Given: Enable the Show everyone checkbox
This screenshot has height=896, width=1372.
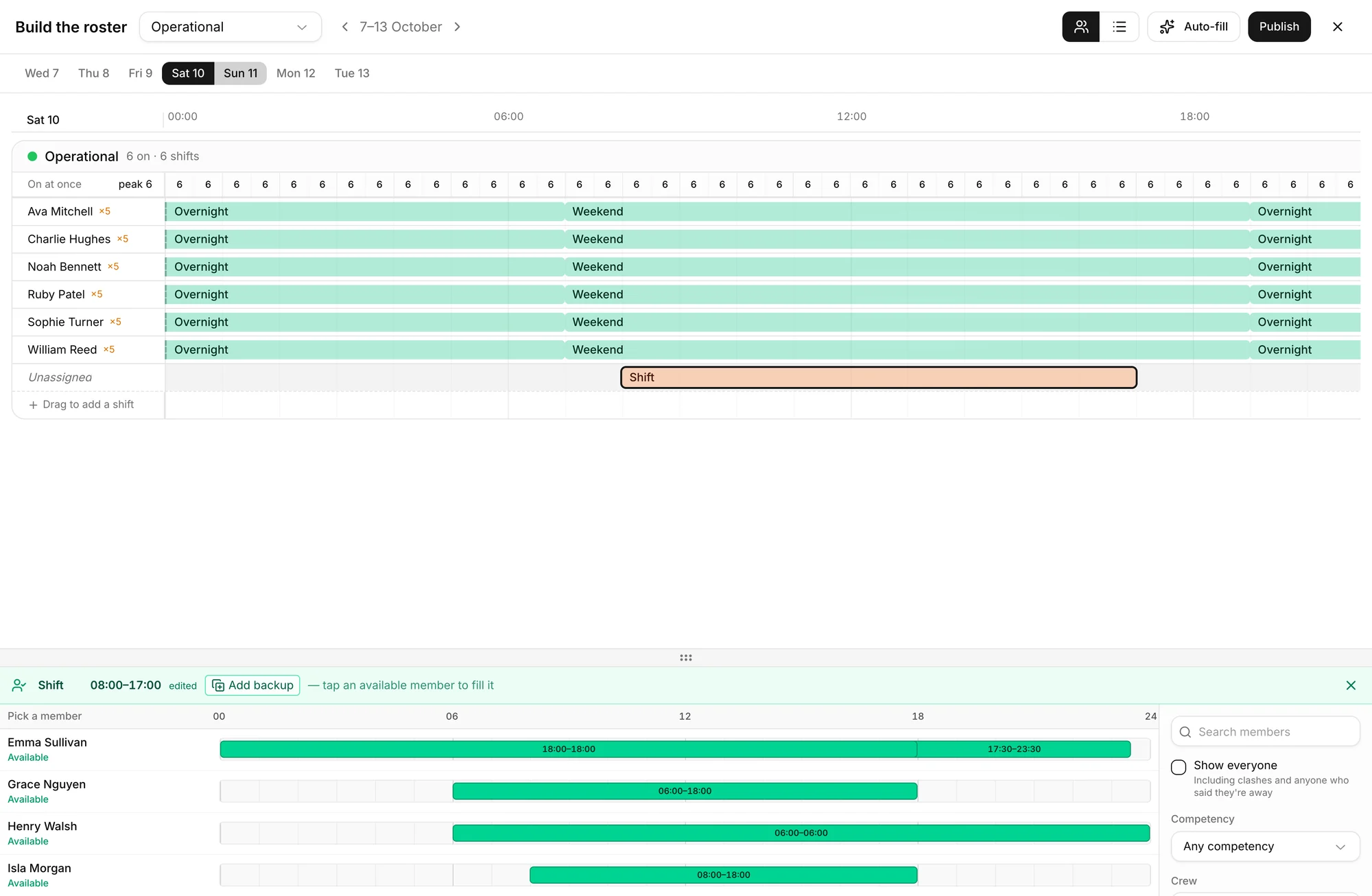Looking at the screenshot, I should [1179, 767].
